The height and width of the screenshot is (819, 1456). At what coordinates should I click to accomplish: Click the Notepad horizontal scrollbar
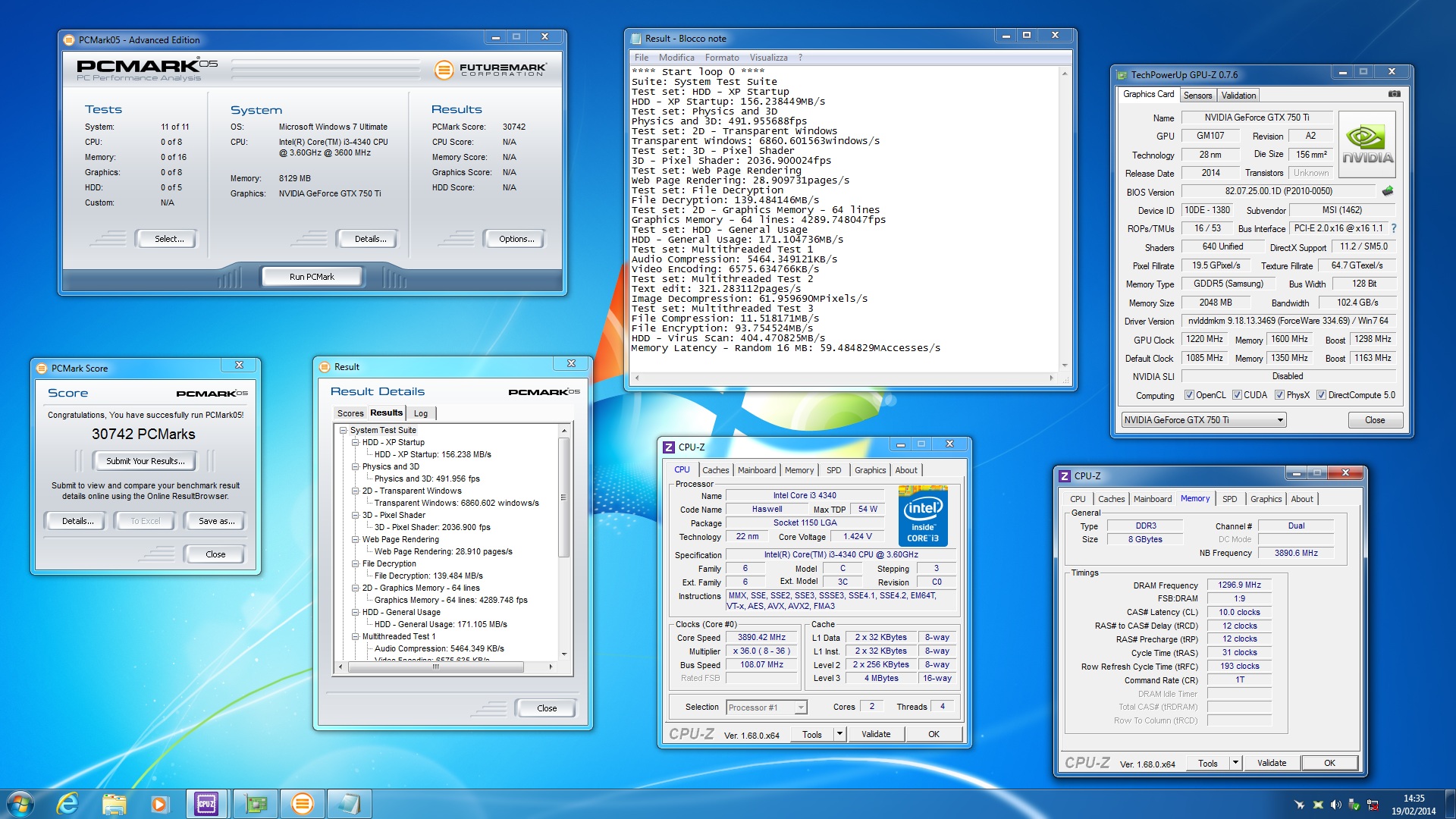click(x=844, y=378)
